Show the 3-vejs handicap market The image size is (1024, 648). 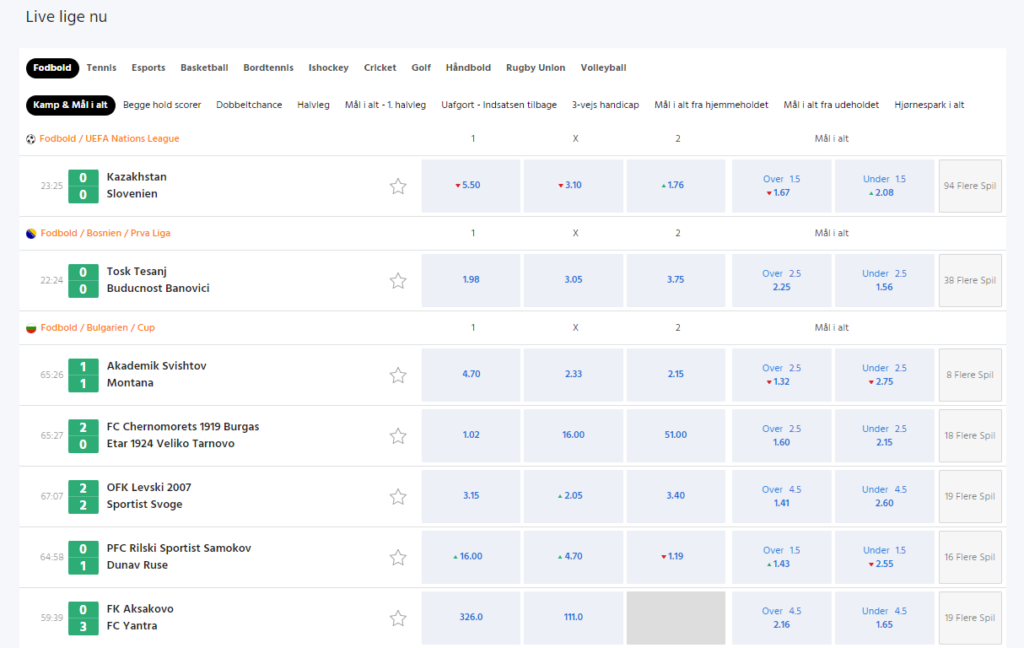tap(605, 105)
